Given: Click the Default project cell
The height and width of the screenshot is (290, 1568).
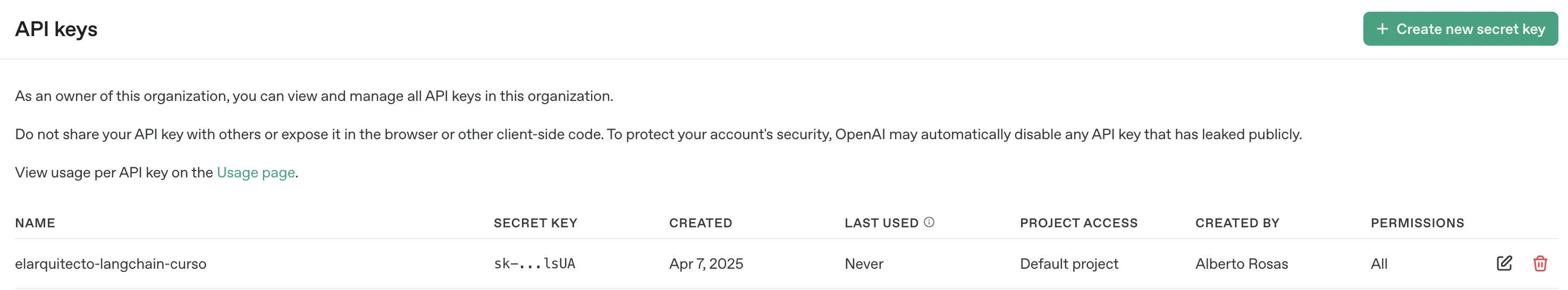Looking at the screenshot, I should pos(1069,264).
